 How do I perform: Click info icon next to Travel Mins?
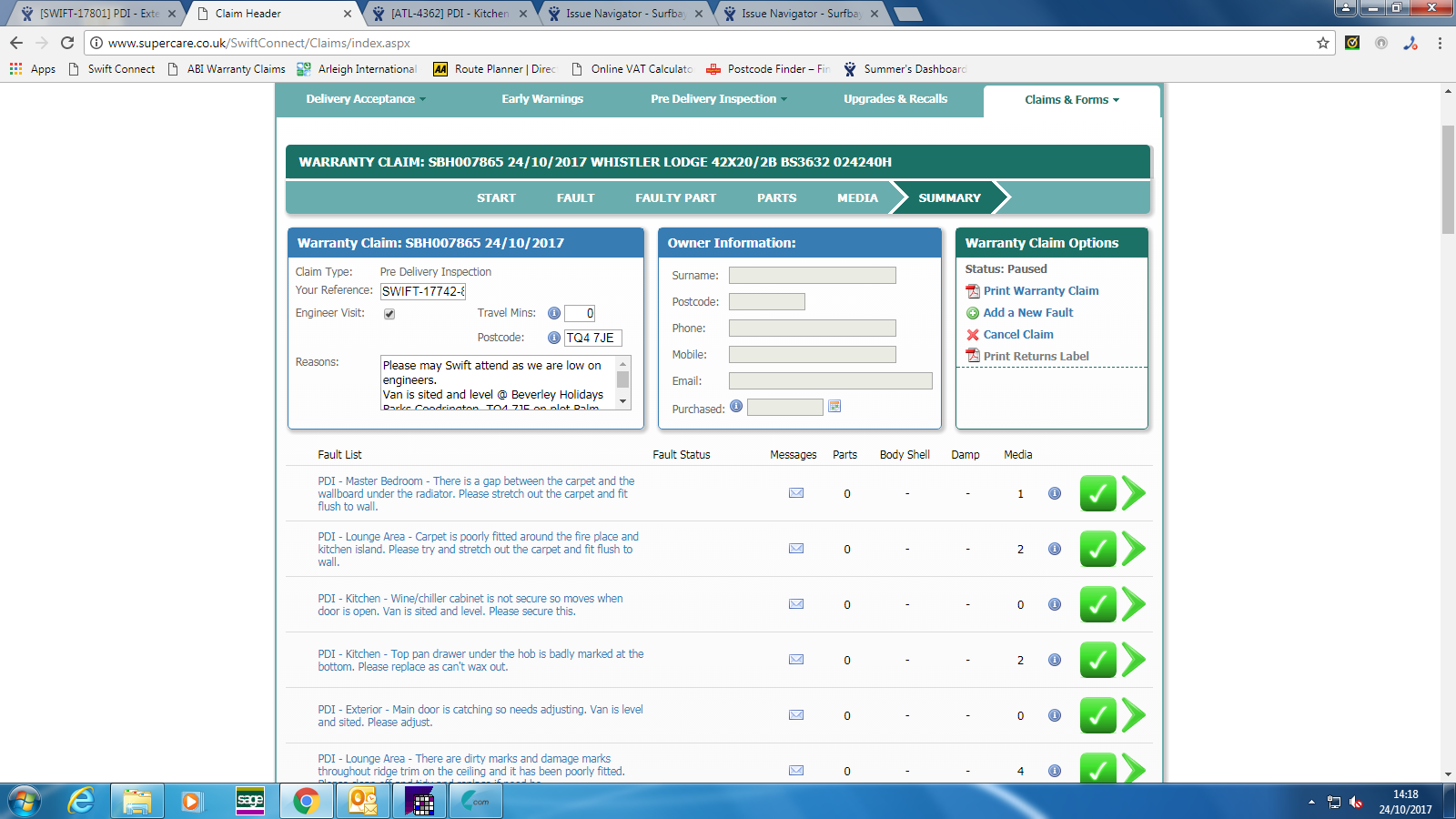(x=553, y=313)
